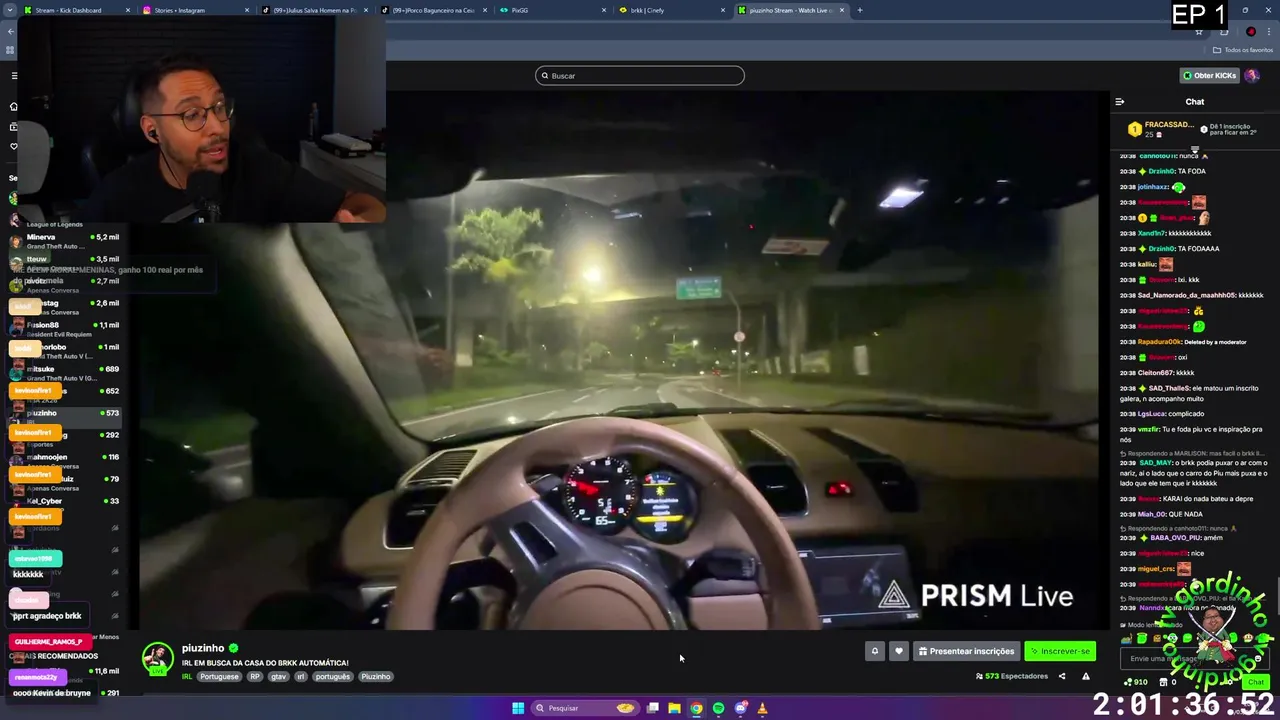Open the mitsuke channel in sidebar
1280x720 pixels.
click(64, 373)
